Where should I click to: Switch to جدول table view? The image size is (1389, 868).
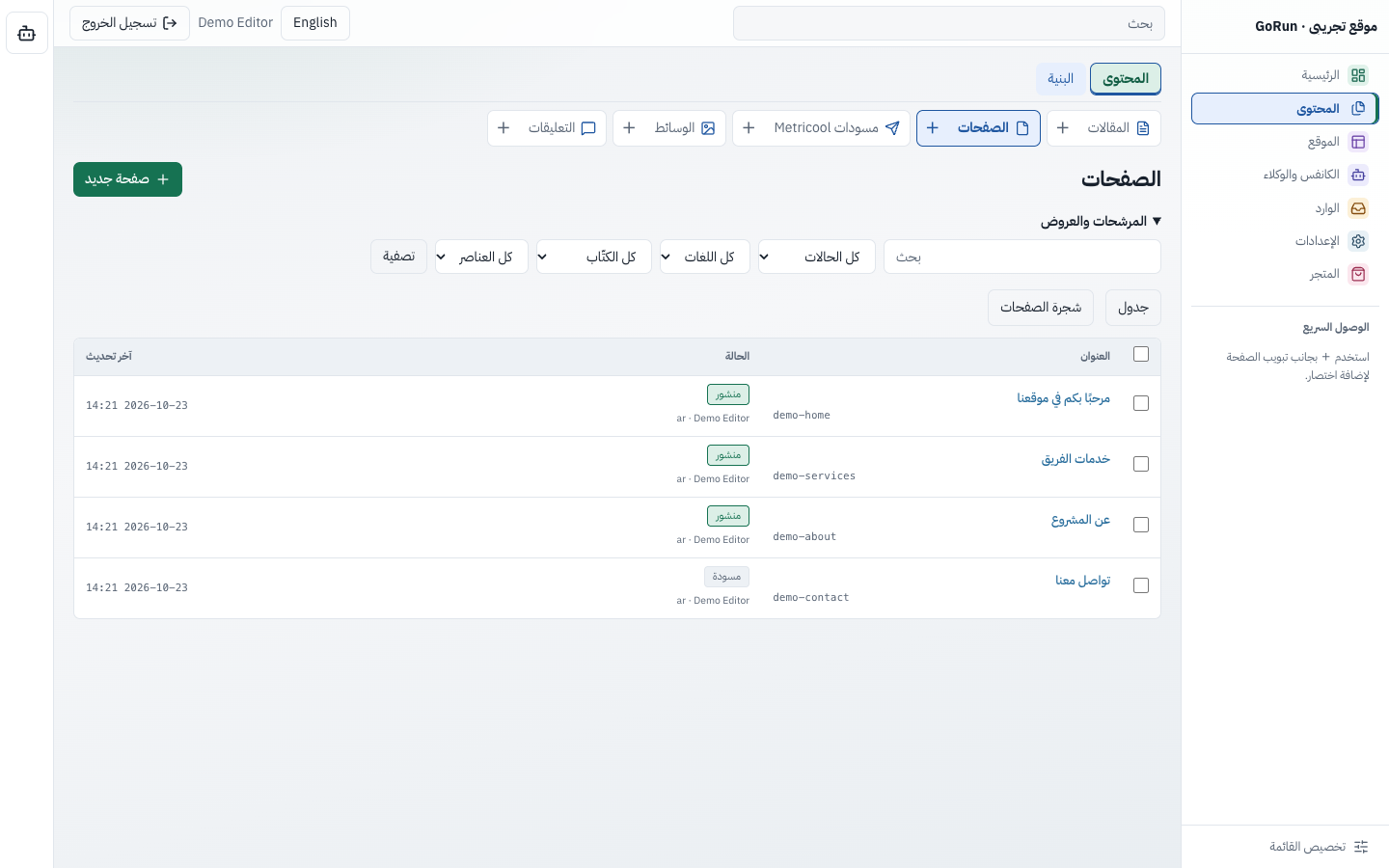click(x=1132, y=308)
